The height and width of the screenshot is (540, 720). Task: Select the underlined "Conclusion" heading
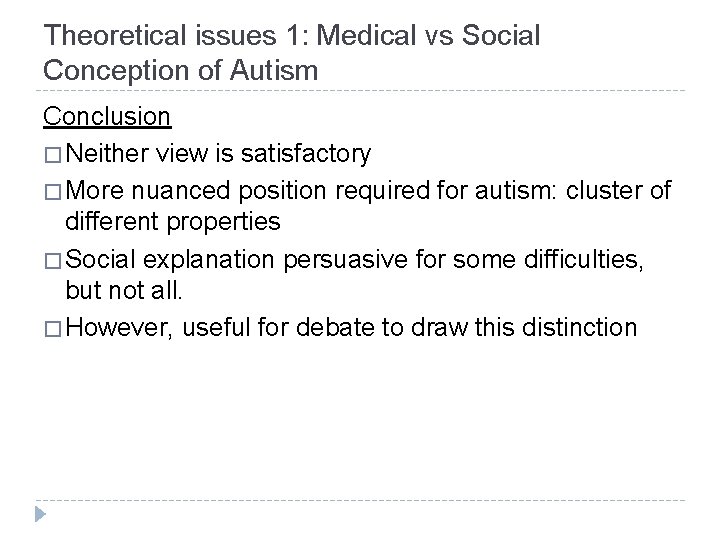pos(107,118)
